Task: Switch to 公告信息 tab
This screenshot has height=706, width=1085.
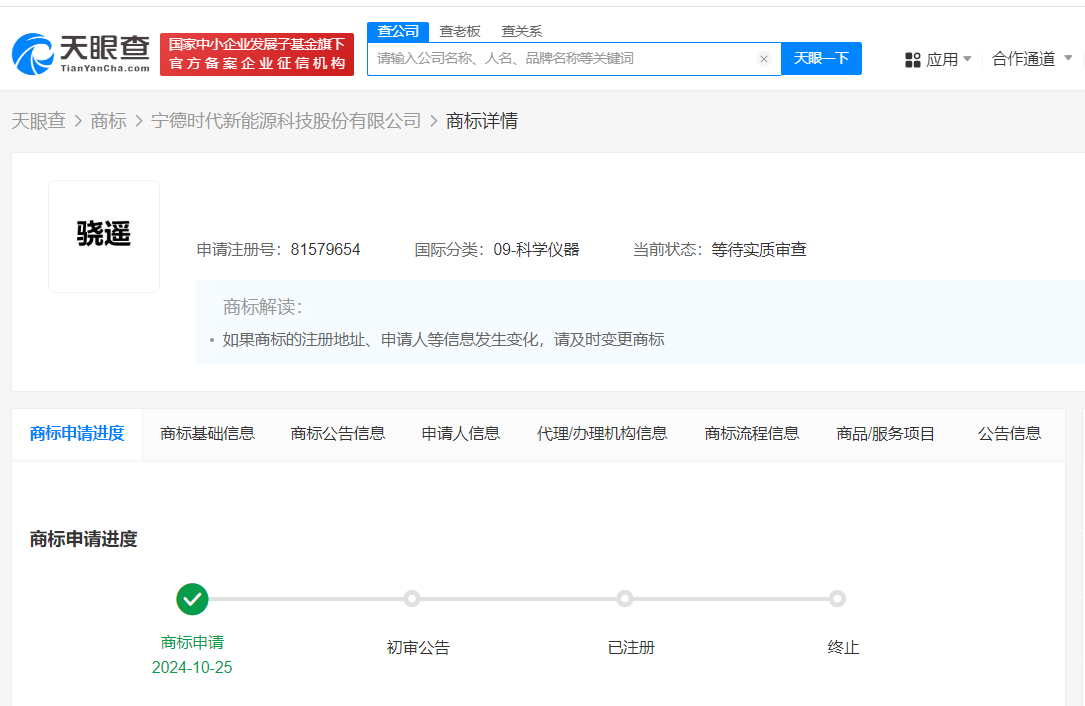Action: (x=1010, y=434)
